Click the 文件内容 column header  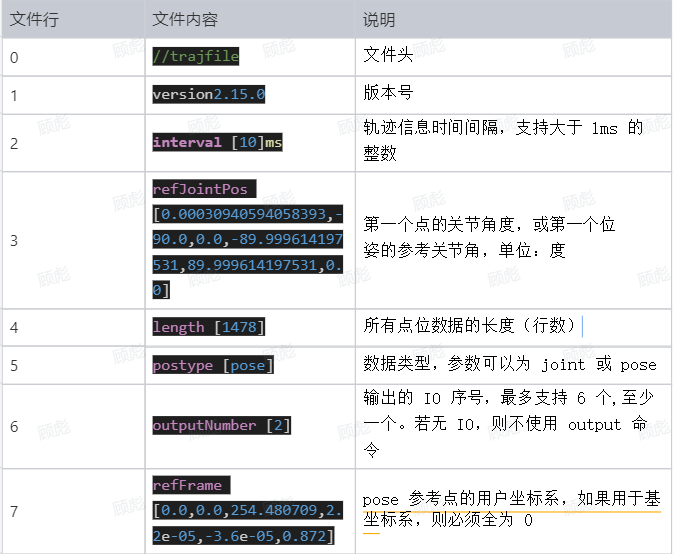185,19
